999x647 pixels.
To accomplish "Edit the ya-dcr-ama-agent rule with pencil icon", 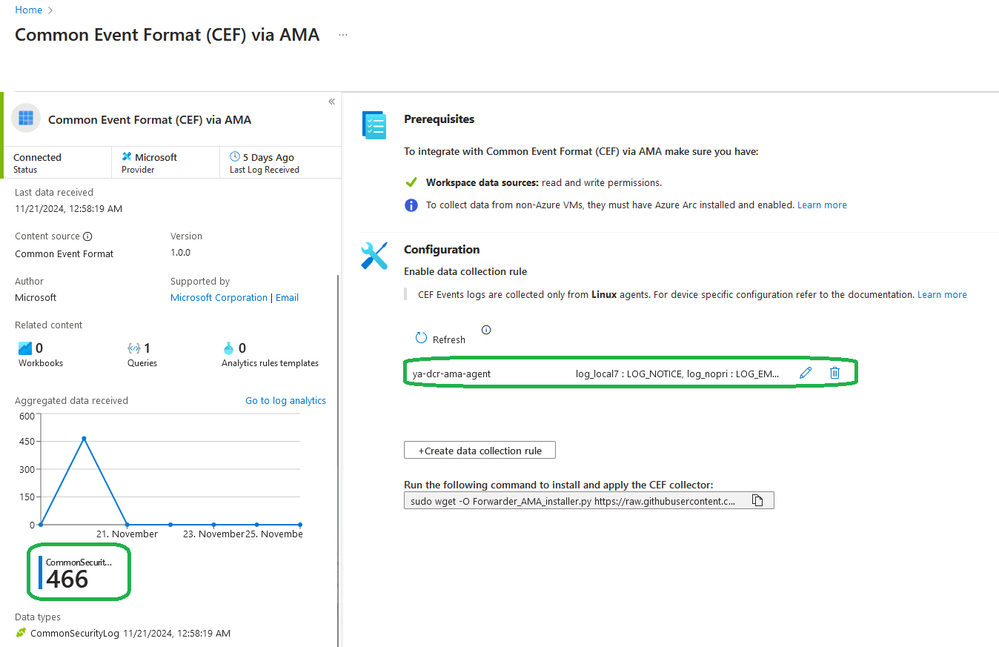I will [x=805, y=373].
